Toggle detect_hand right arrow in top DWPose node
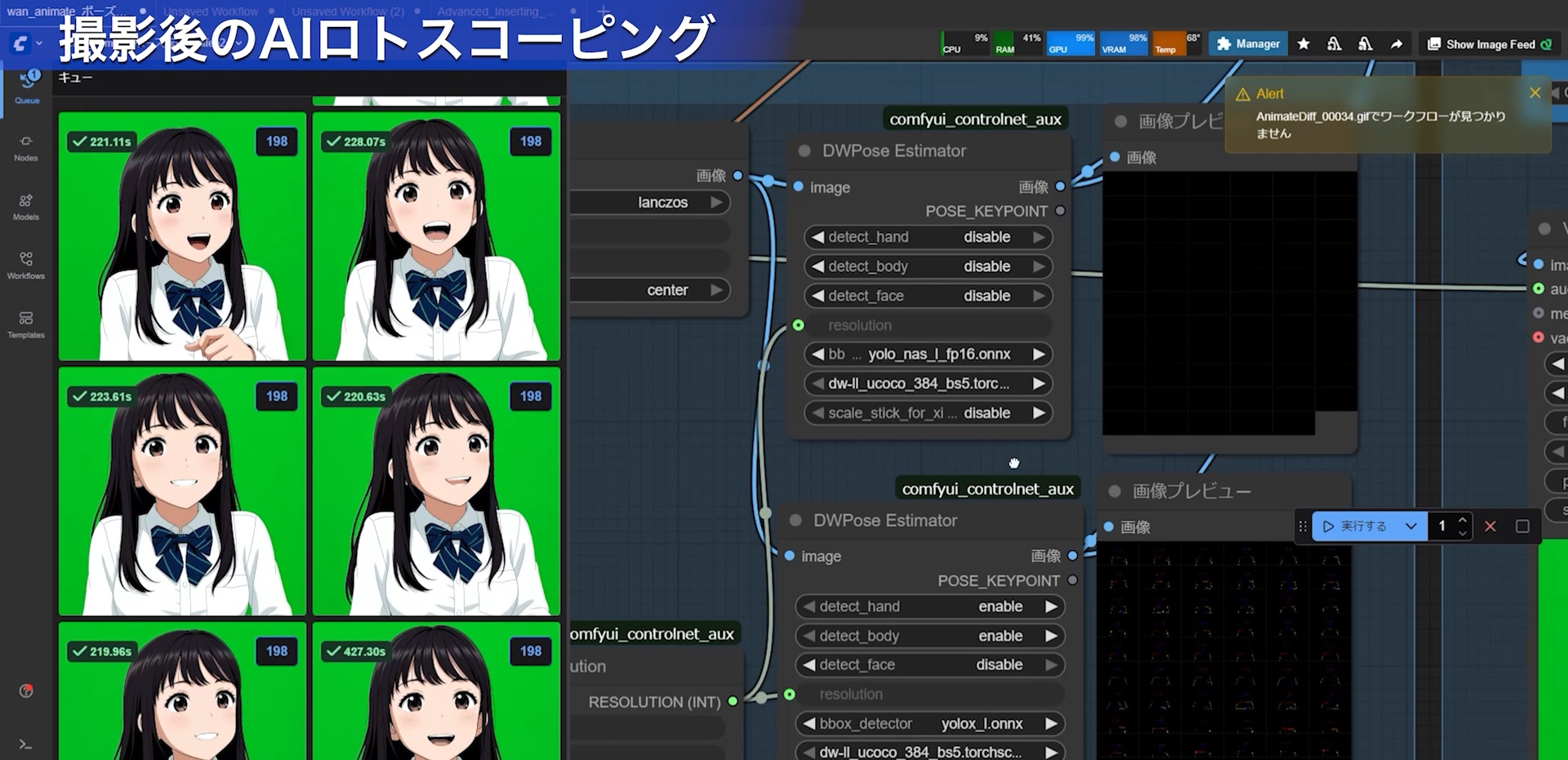This screenshot has width=1568, height=760. (1039, 237)
